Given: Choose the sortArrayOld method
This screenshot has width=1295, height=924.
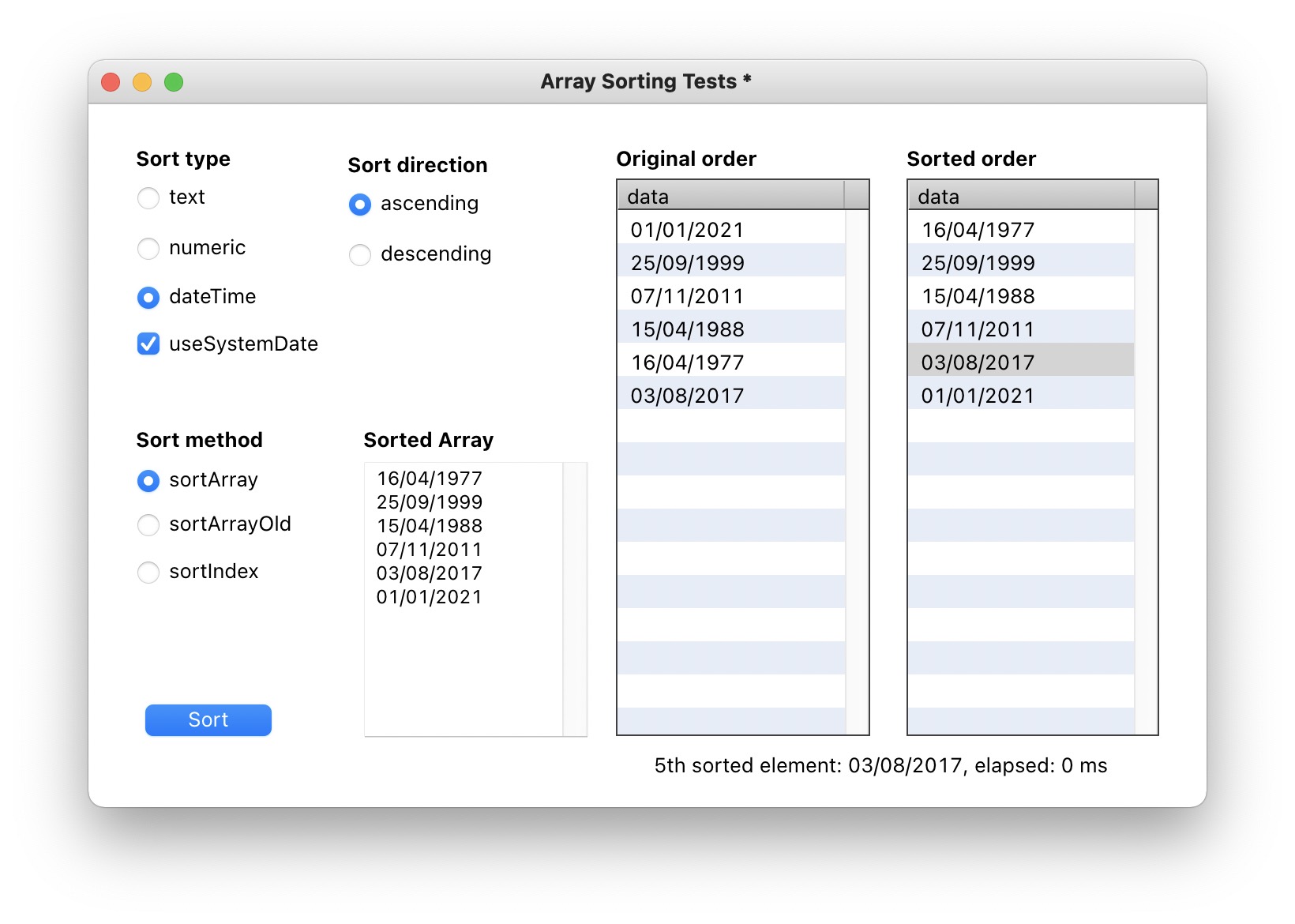Looking at the screenshot, I should tap(148, 525).
